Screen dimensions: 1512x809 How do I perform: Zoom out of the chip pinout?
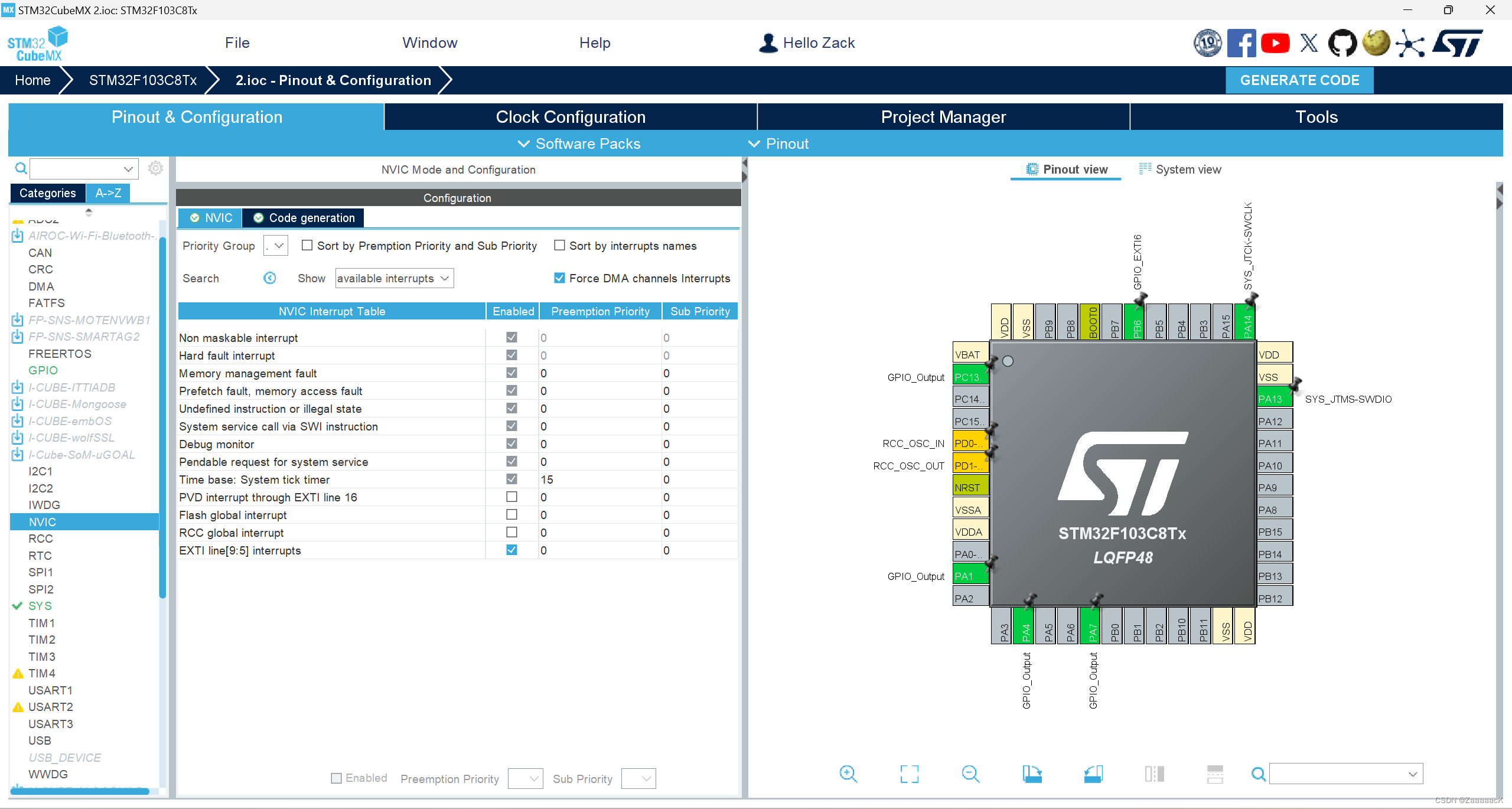970,774
